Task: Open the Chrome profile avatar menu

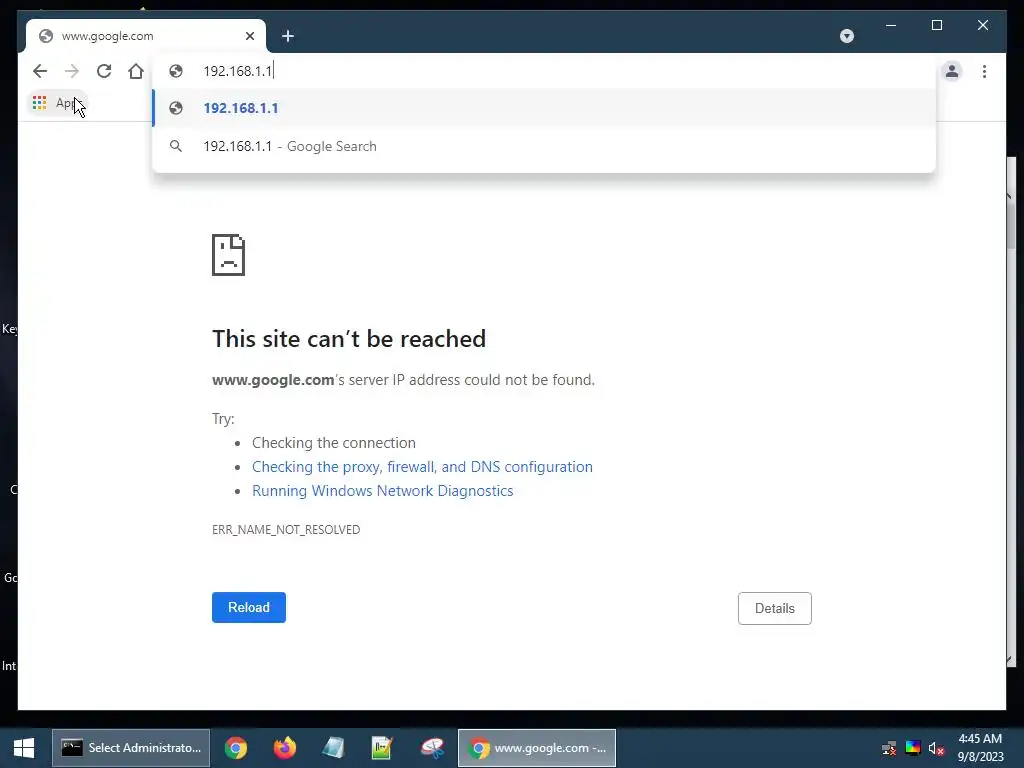Action: point(952,71)
